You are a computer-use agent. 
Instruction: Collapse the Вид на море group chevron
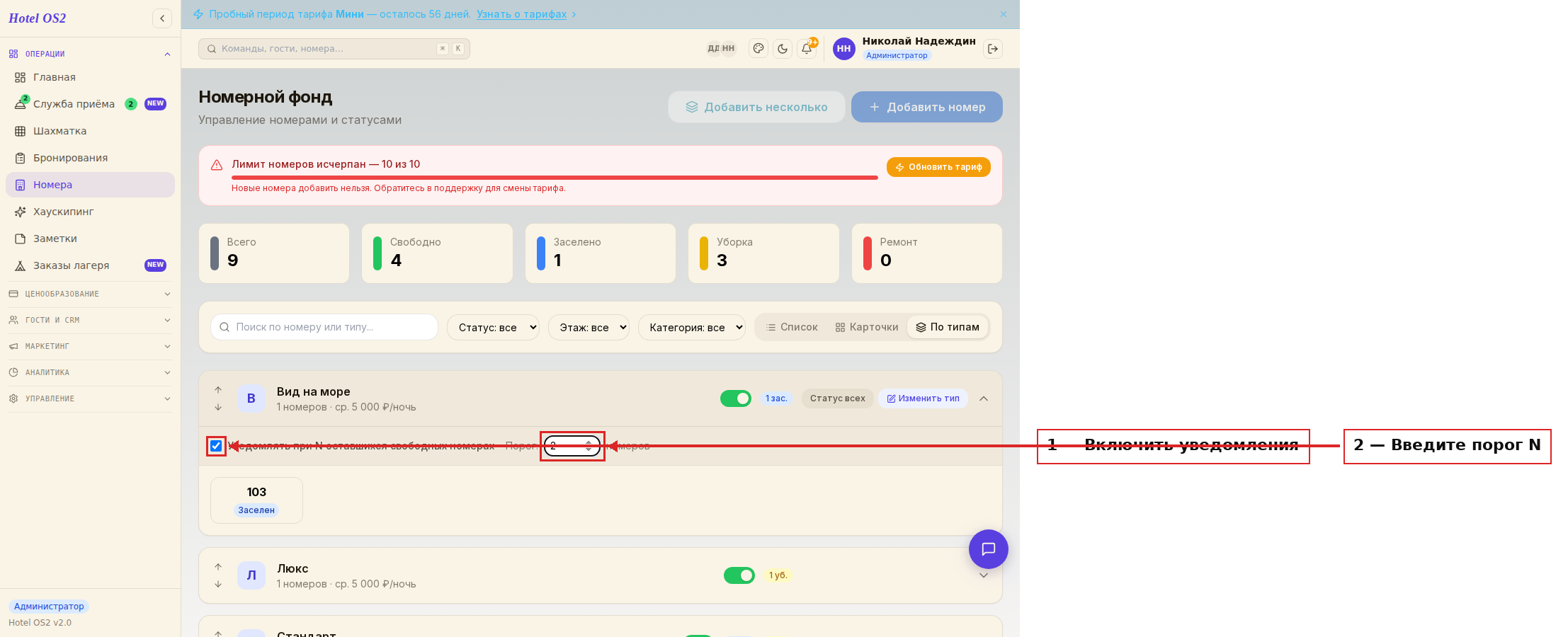click(x=984, y=398)
